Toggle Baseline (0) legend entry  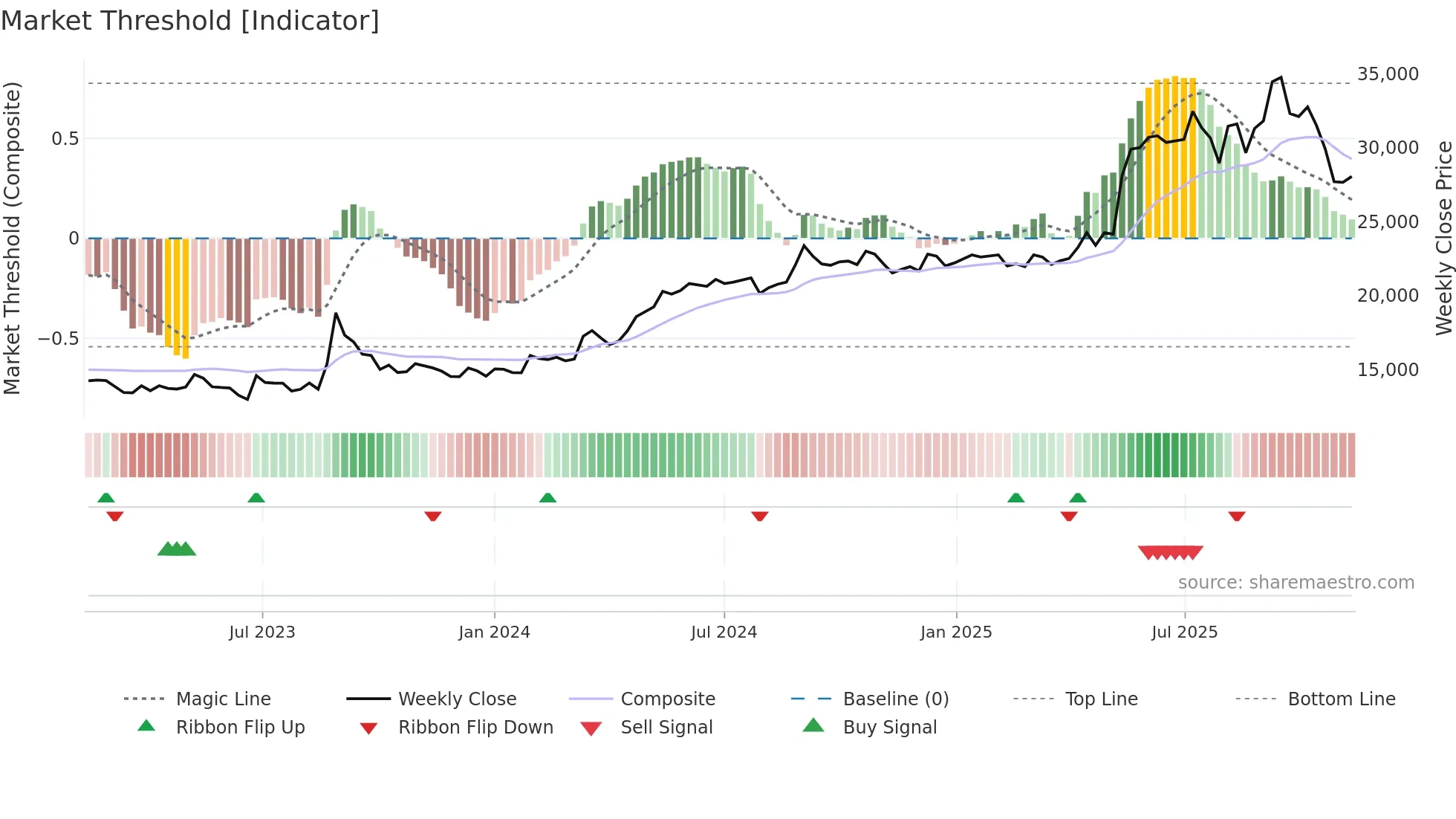(x=896, y=699)
